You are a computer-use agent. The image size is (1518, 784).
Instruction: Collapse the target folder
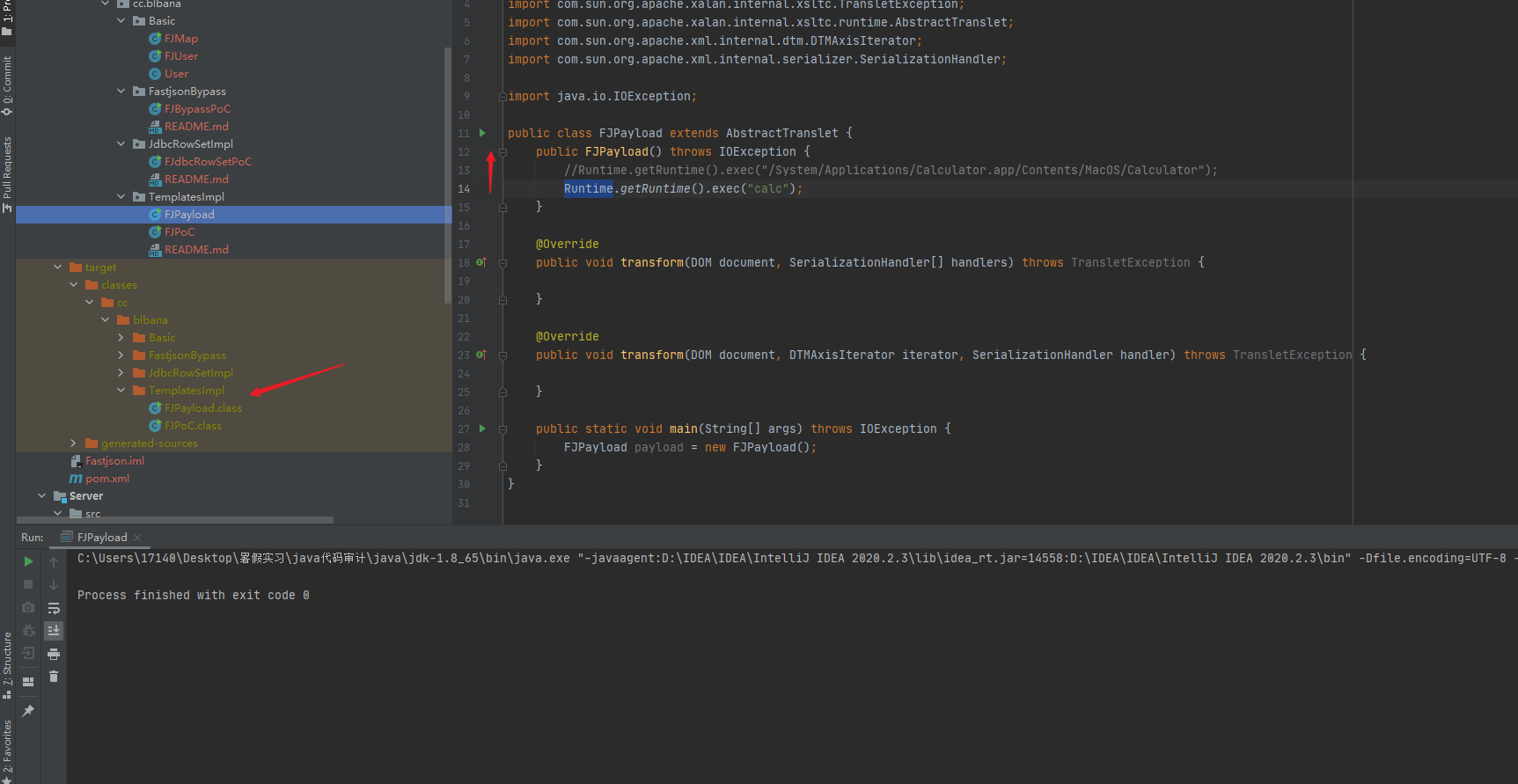pyautogui.click(x=58, y=267)
